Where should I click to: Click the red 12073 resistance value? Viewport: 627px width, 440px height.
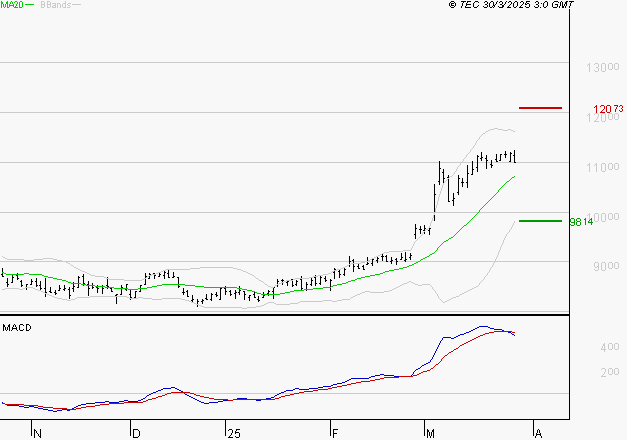pos(608,109)
